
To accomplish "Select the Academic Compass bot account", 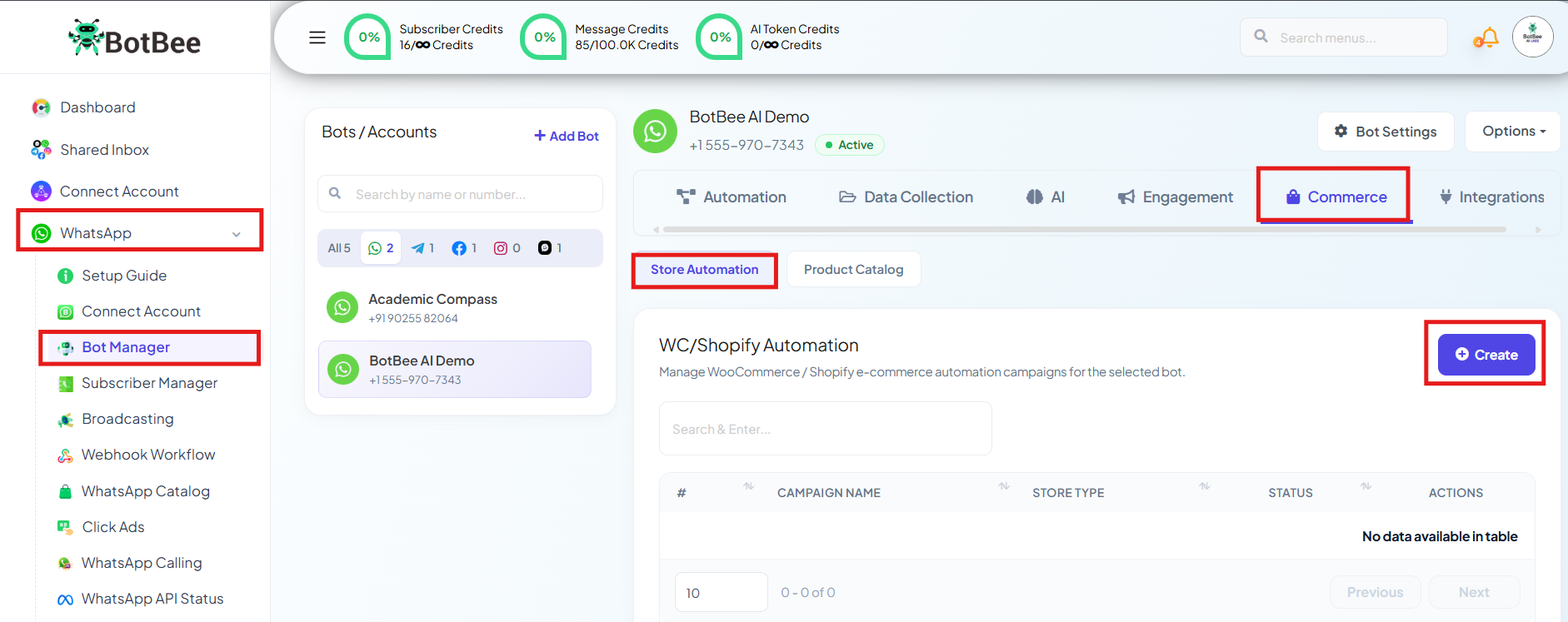I will (455, 308).
